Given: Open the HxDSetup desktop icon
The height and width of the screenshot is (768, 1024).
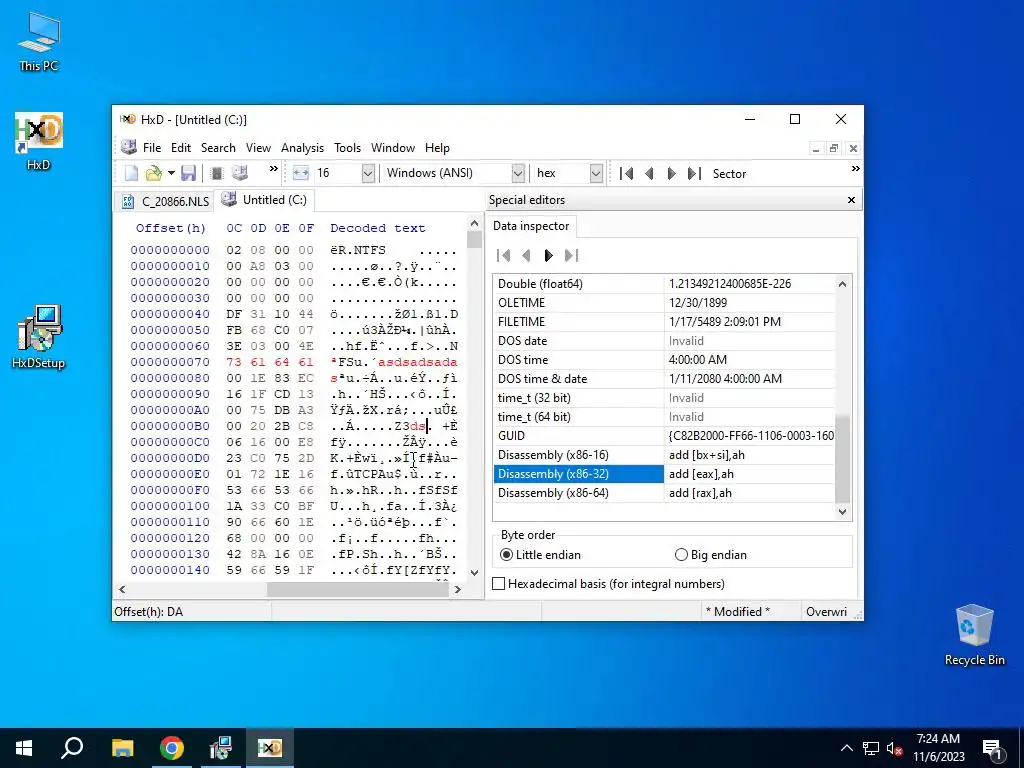Looking at the screenshot, I should tap(39, 337).
